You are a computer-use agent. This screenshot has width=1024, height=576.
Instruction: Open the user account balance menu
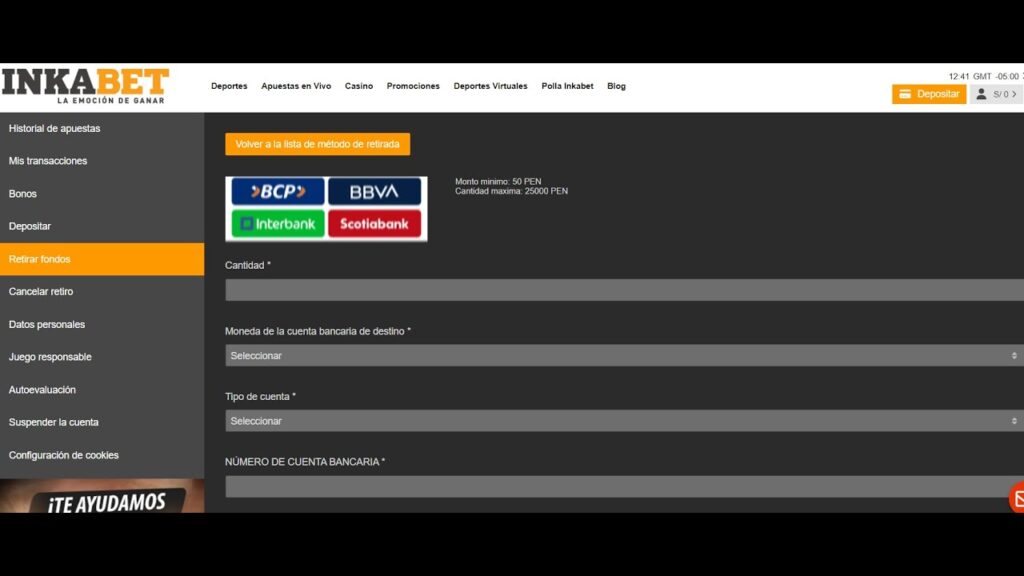(x=997, y=94)
